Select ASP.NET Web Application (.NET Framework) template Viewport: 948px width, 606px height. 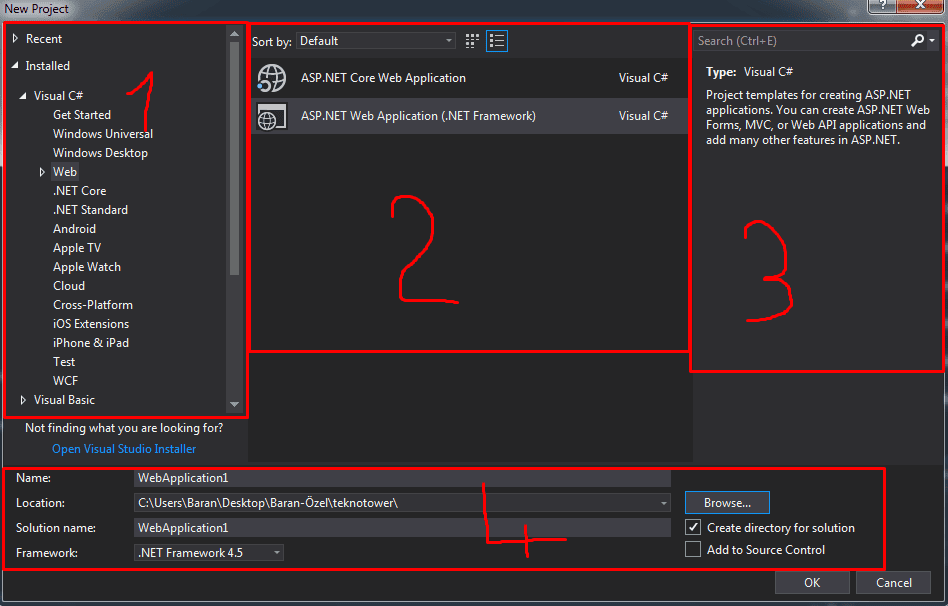point(469,116)
